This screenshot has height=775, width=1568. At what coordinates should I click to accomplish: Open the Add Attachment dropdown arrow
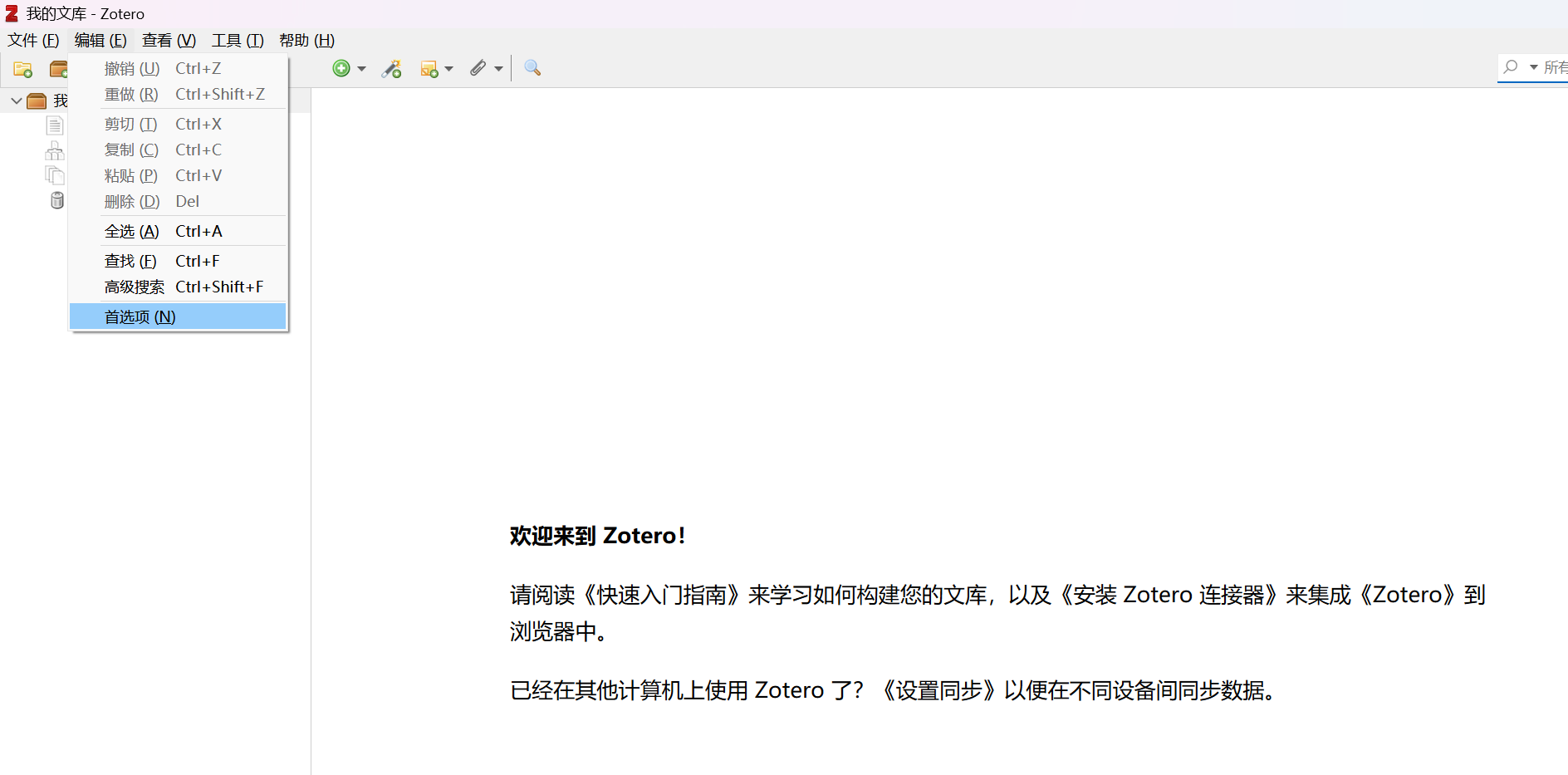point(498,69)
